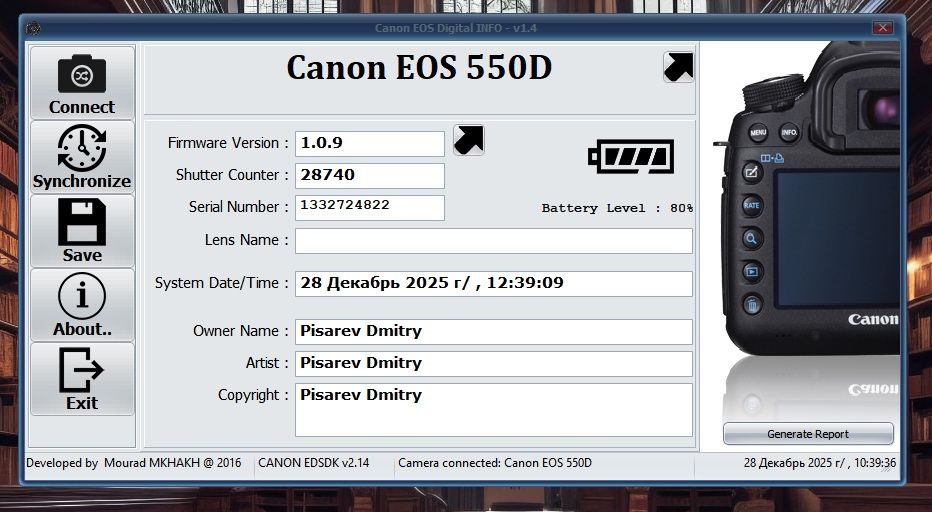Click the Save floppy disk button
This screenshot has height=512, width=932.
pyautogui.click(x=82, y=231)
